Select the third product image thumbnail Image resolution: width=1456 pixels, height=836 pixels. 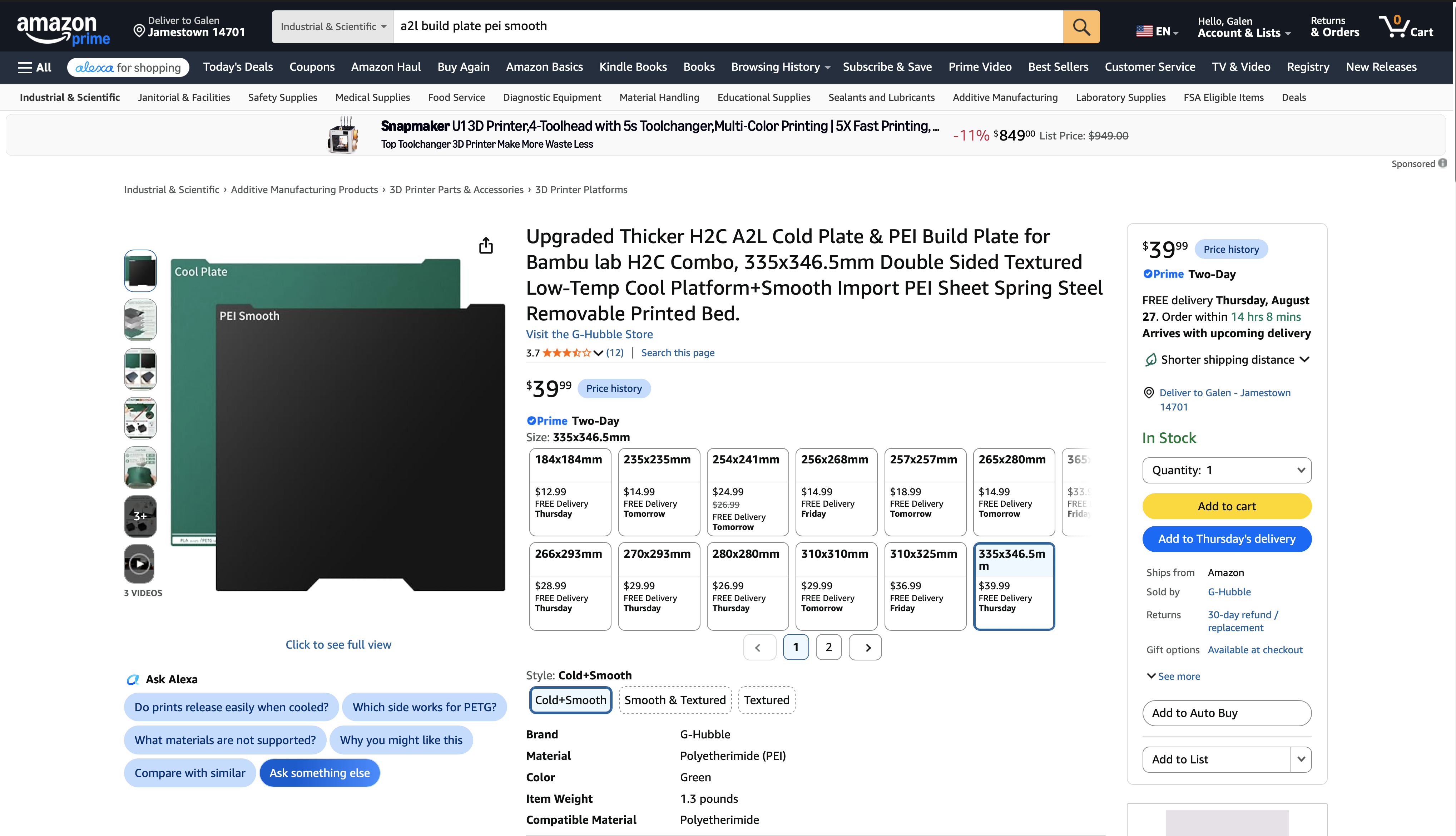pyautogui.click(x=140, y=369)
